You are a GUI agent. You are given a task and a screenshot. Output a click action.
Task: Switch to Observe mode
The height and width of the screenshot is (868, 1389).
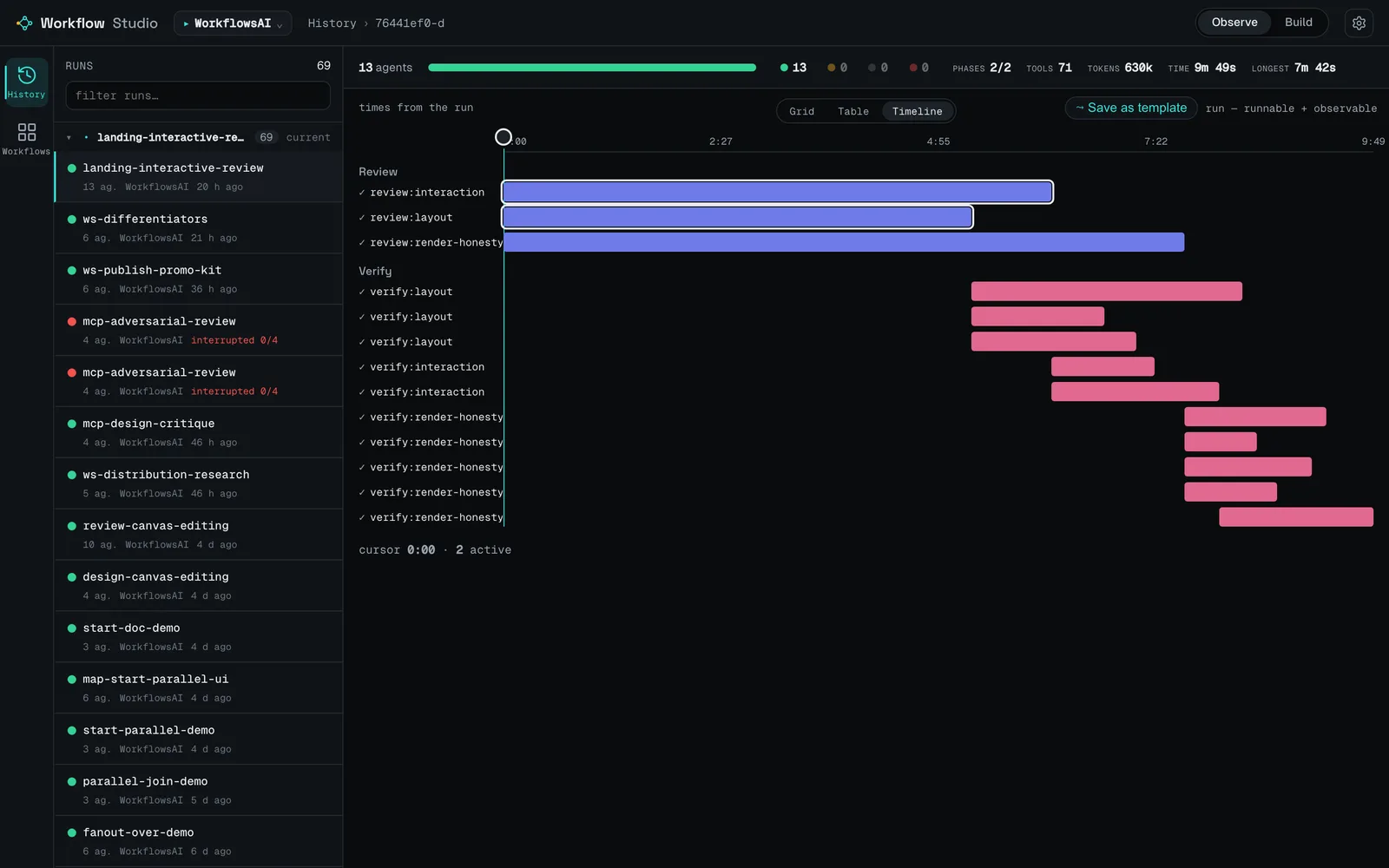[x=1234, y=23]
